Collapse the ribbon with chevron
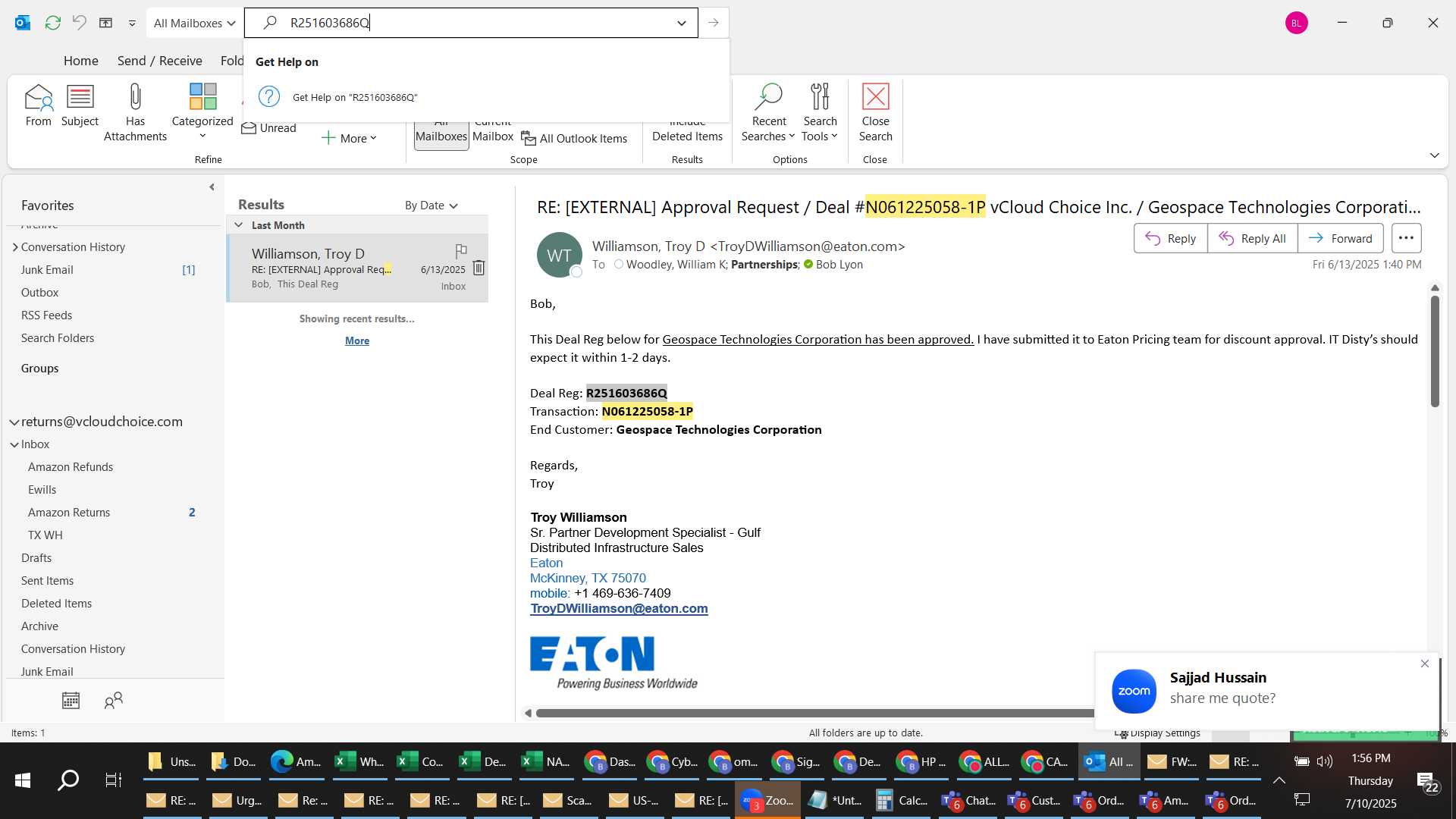1456x819 pixels. (x=1434, y=155)
